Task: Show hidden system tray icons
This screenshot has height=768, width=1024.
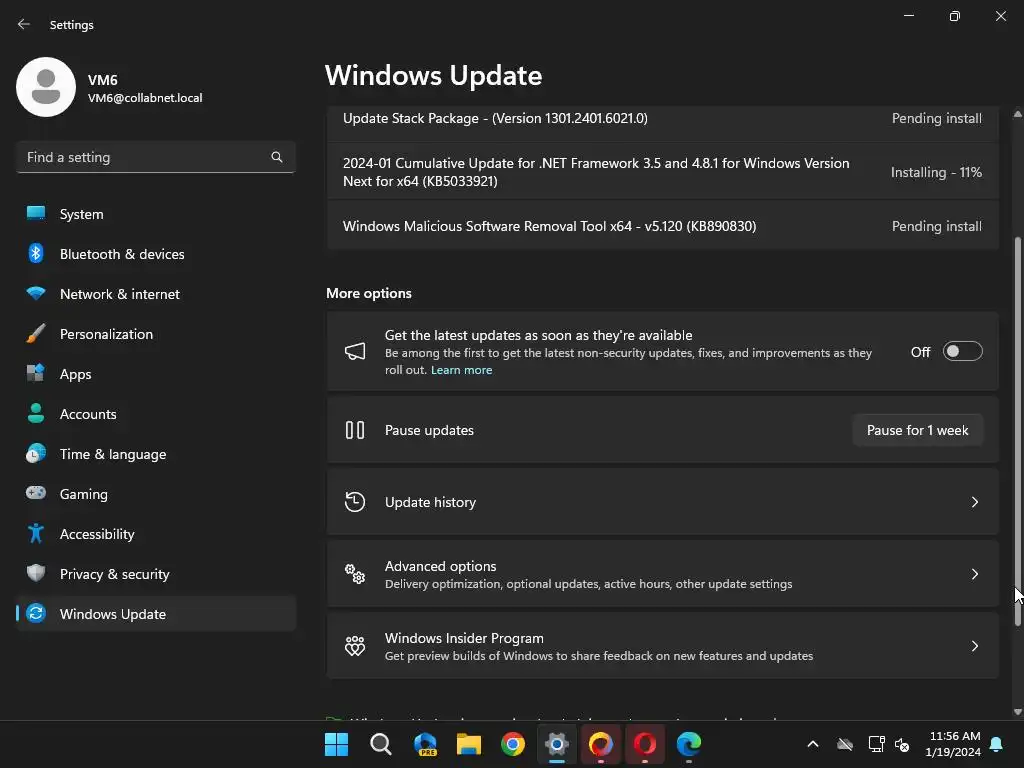Action: pos(813,744)
